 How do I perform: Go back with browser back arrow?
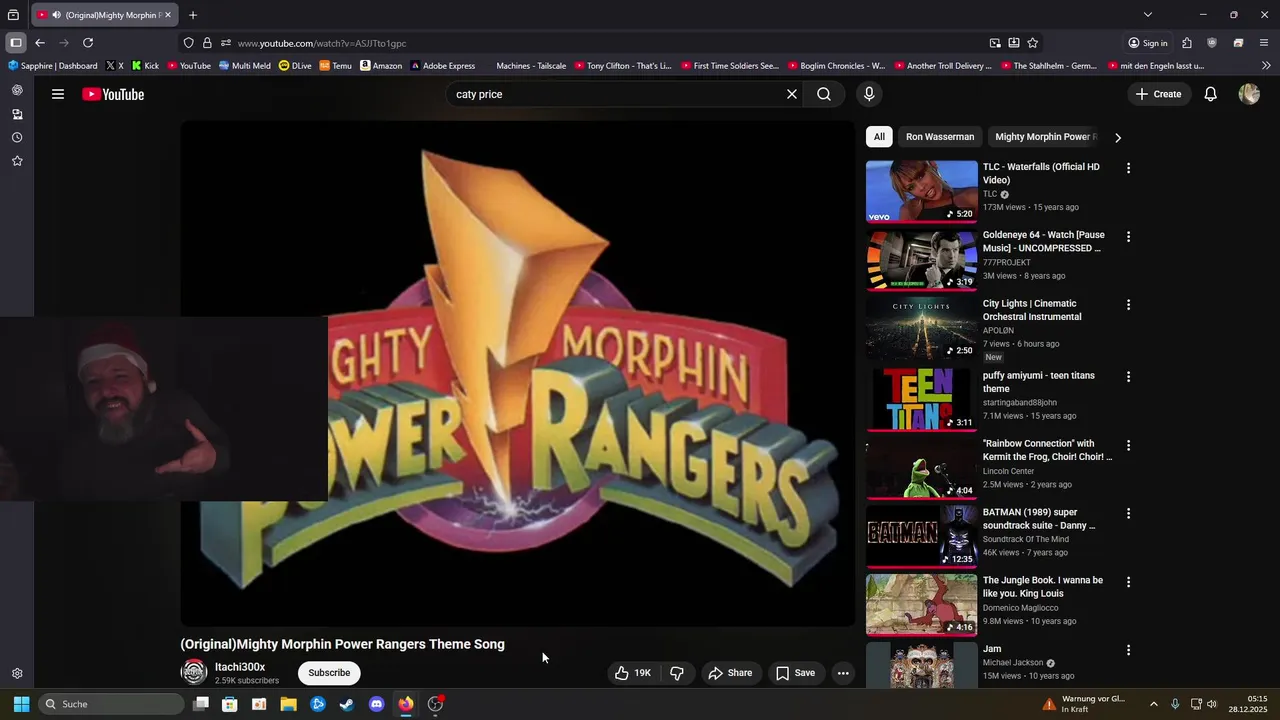pyautogui.click(x=40, y=43)
